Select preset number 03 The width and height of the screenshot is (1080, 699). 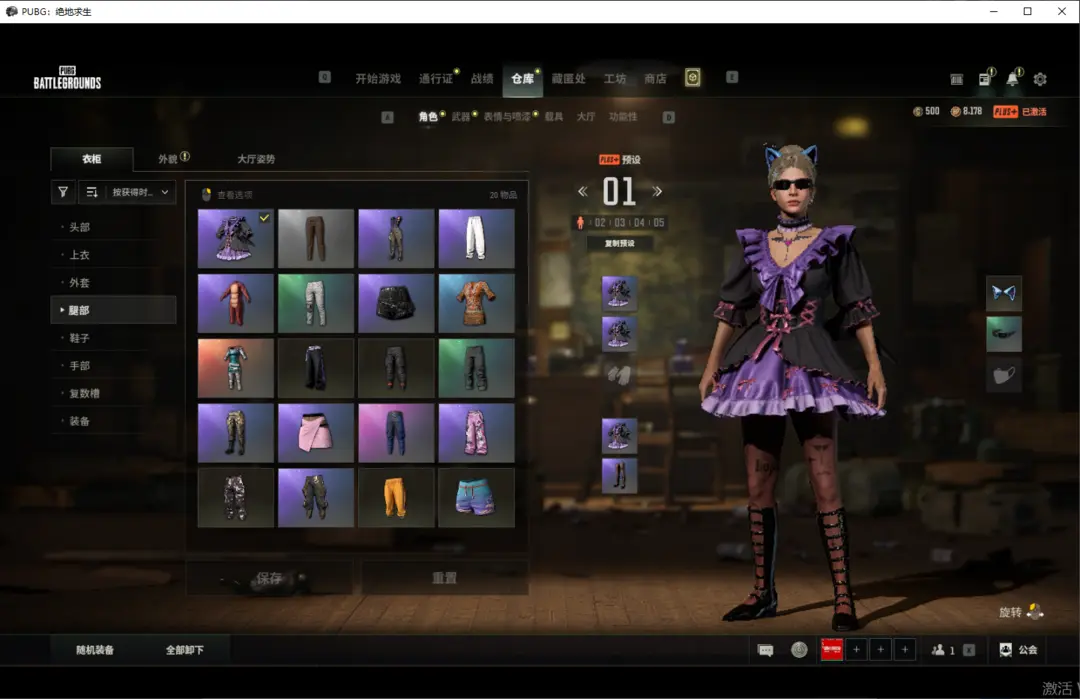620,222
